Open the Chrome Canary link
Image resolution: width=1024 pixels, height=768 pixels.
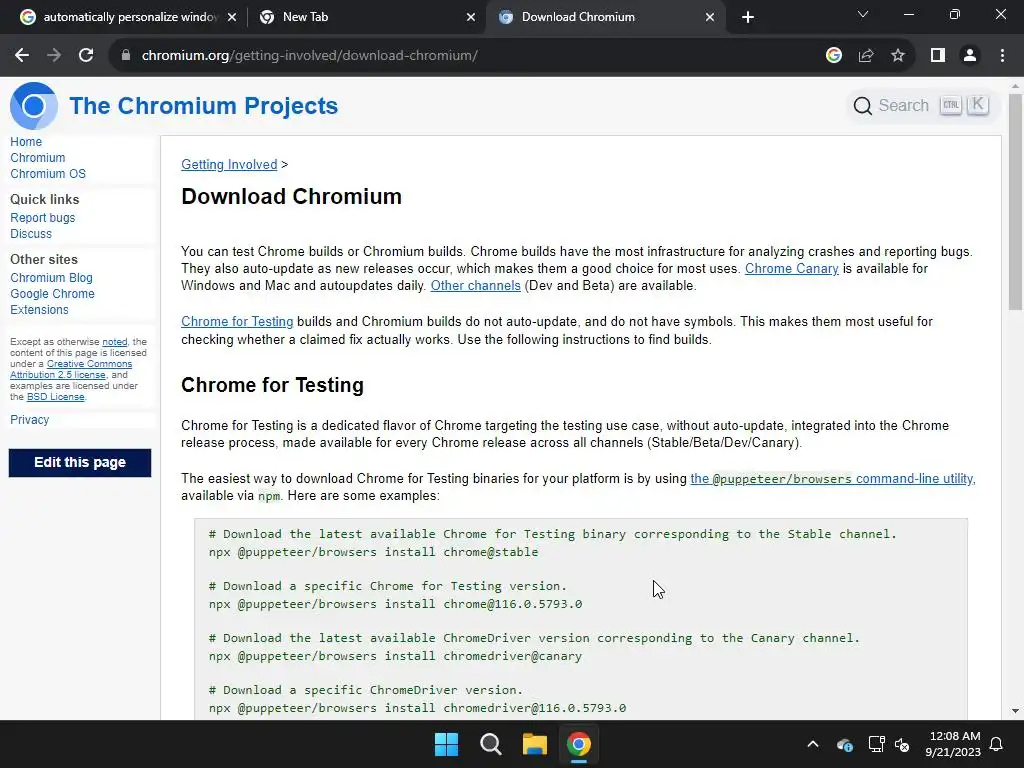click(x=792, y=268)
